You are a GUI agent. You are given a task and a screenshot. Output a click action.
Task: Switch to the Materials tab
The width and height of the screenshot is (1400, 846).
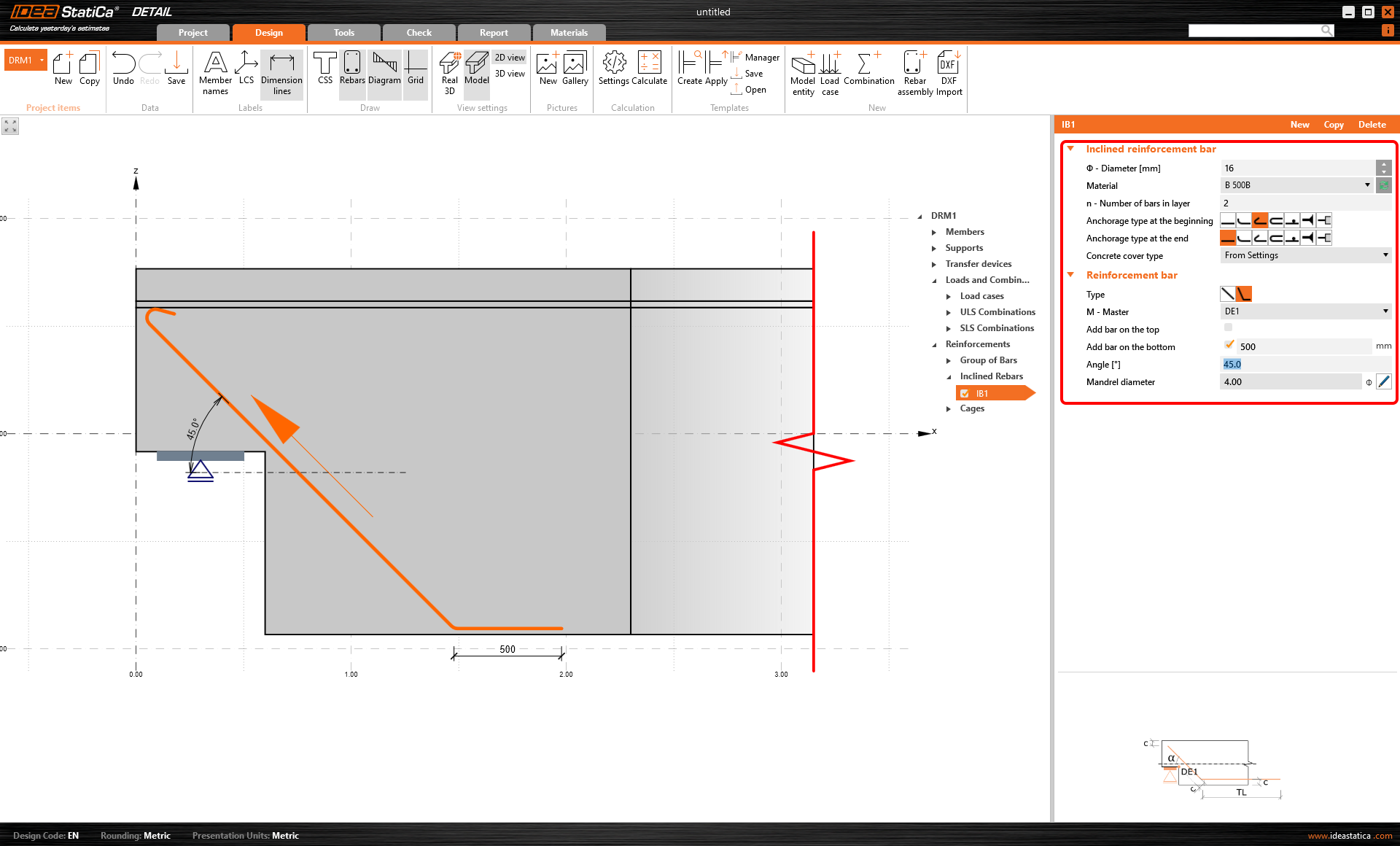[568, 32]
